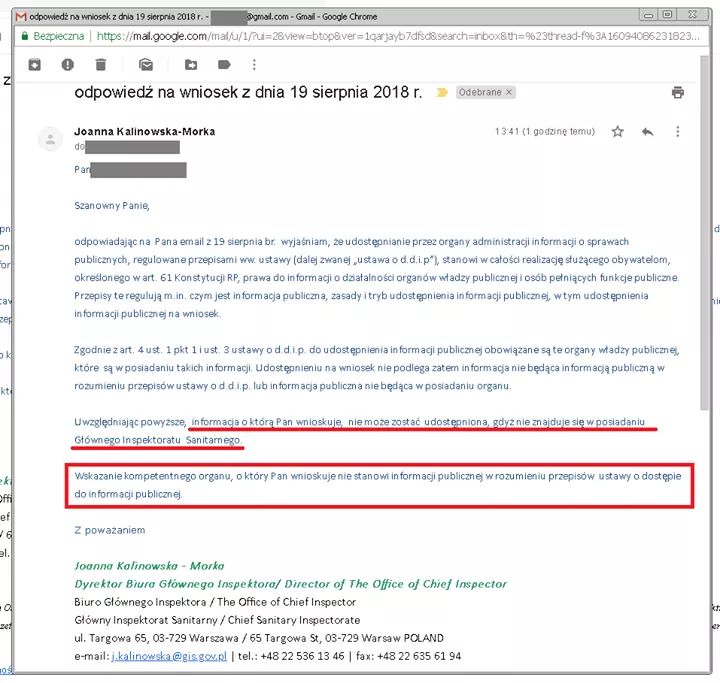
Task: Click the greeting Szanowny Panie
Action: click(112, 205)
